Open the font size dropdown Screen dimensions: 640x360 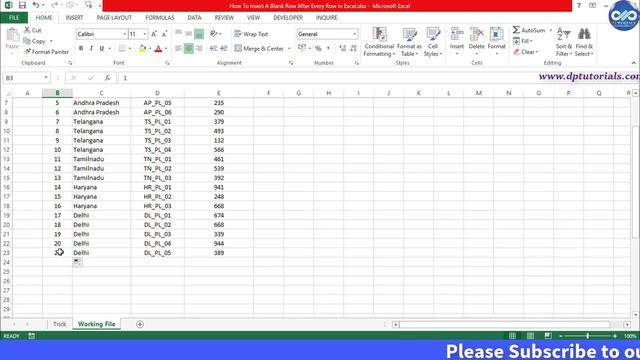[x=144, y=34]
